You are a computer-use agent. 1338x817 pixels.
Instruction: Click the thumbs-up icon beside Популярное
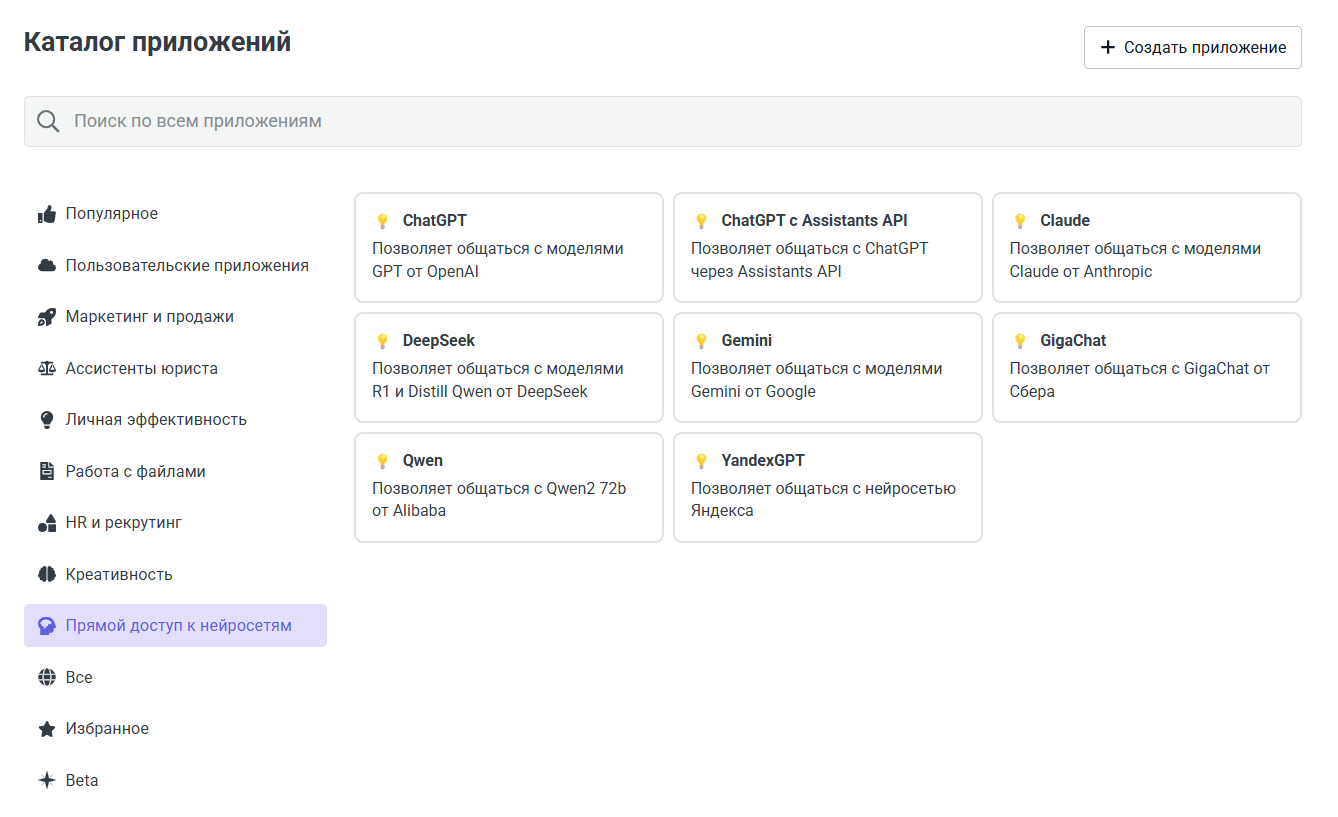[x=46, y=214]
